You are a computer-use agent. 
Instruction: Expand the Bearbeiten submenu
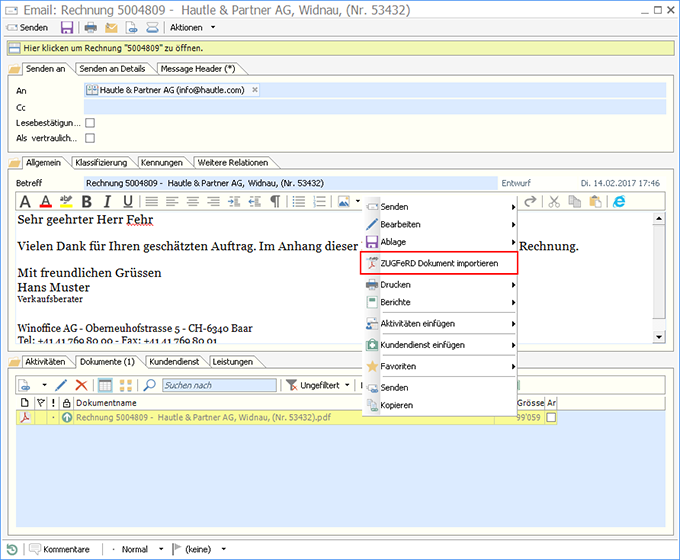[440, 225]
